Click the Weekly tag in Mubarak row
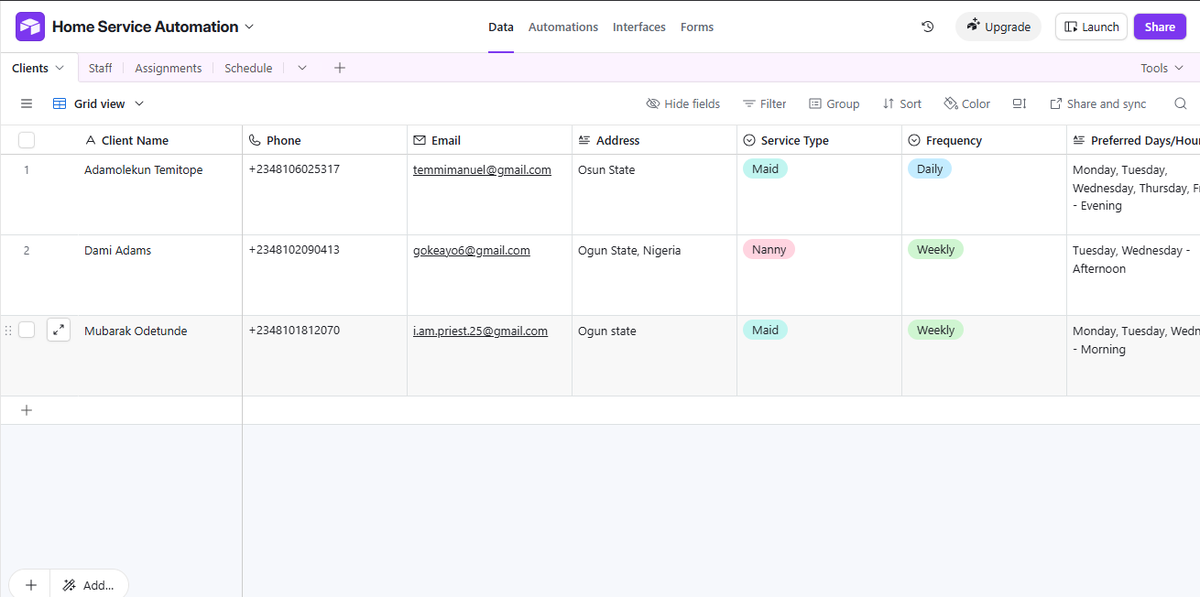The image size is (1200, 597). tap(936, 330)
